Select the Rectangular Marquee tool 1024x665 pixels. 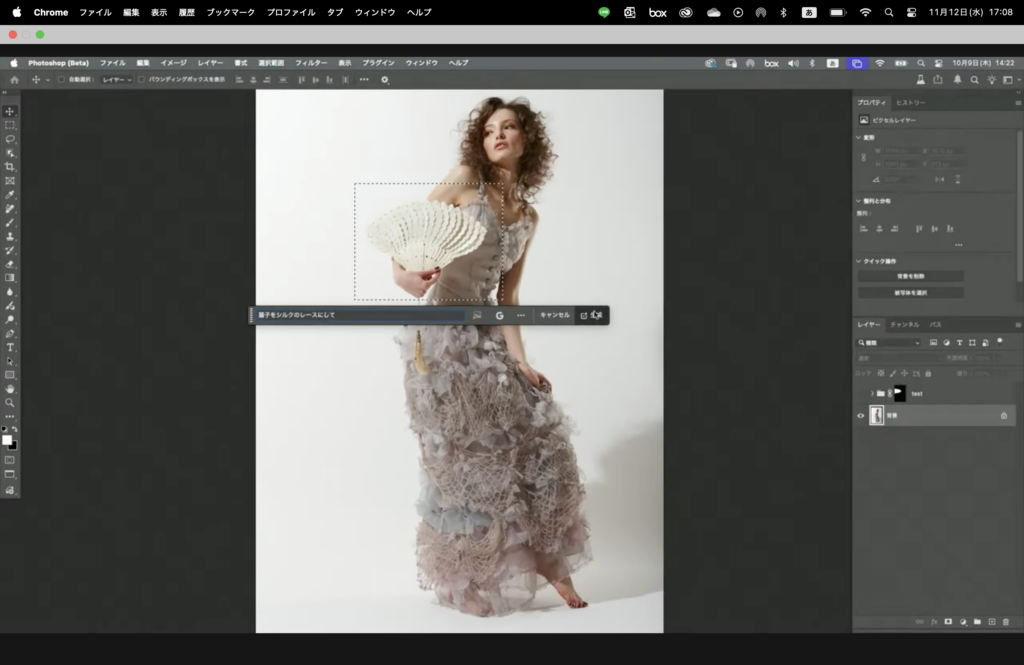tap(10, 125)
